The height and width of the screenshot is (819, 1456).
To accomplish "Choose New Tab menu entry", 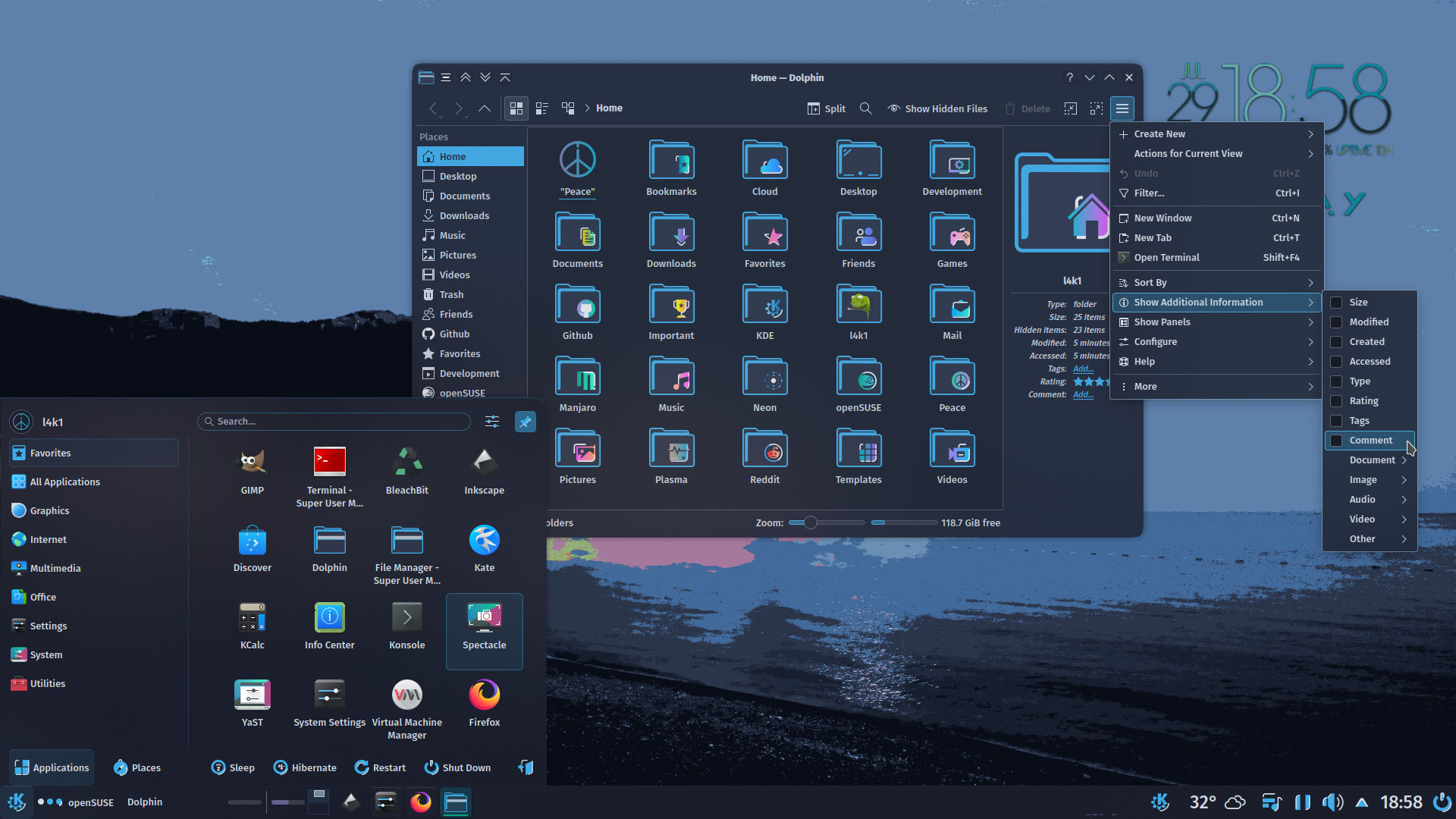I will (x=1216, y=237).
